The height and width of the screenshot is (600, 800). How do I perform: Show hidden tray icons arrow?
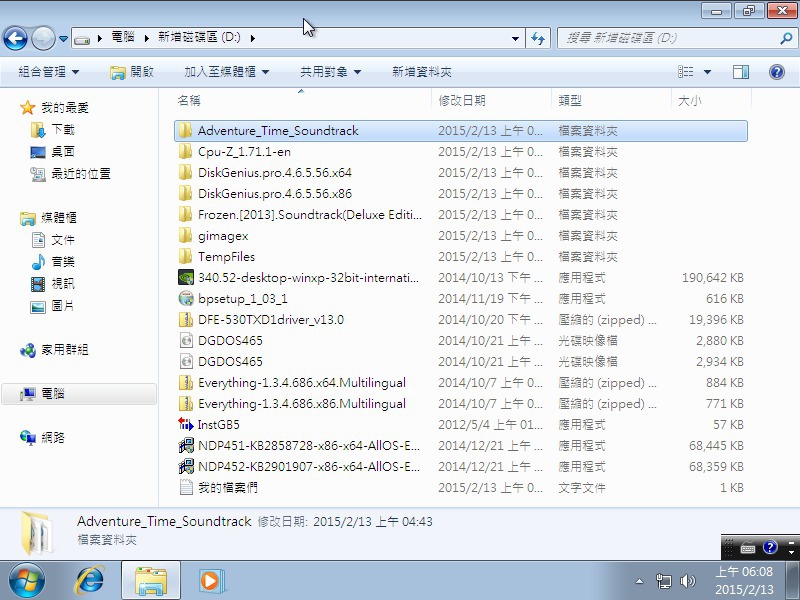click(x=639, y=581)
